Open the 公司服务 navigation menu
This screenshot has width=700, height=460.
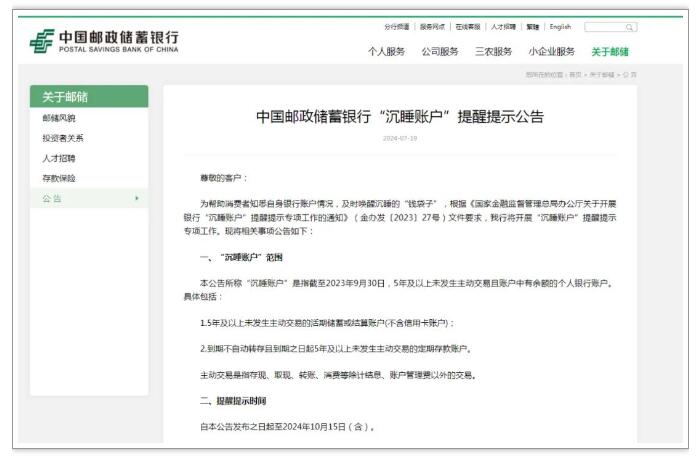coord(440,52)
